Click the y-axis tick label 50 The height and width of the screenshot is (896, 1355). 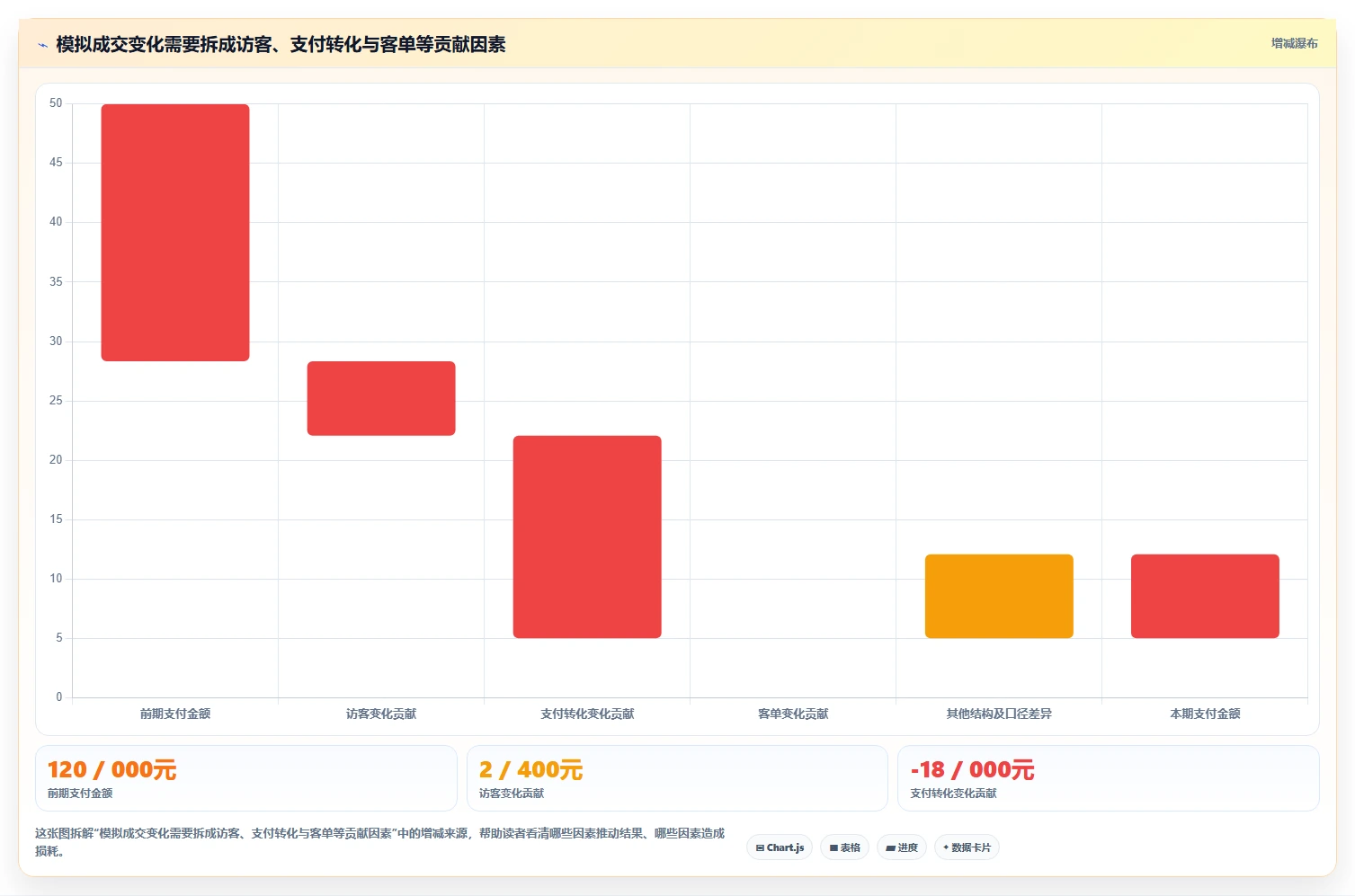[x=56, y=103]
